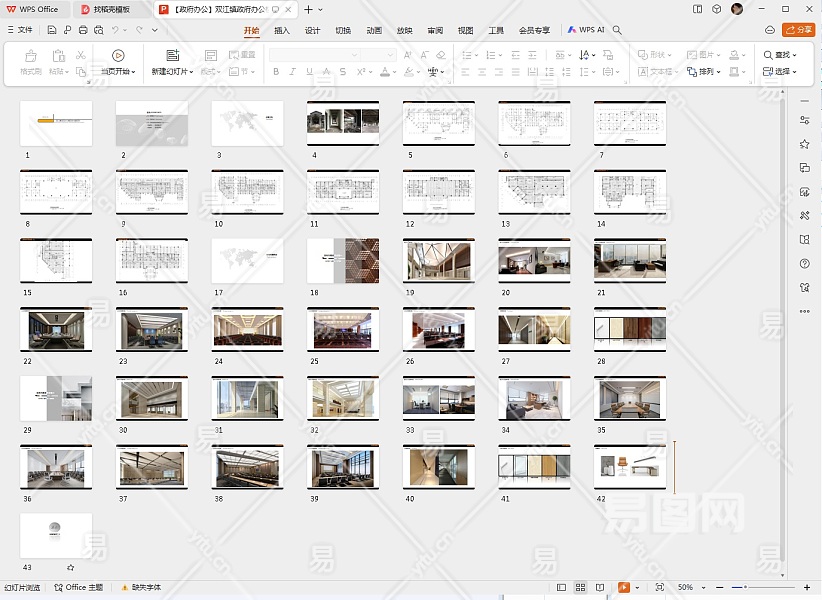
Task: Switch to slide sorter view button
Action: [x=579, y=587]
